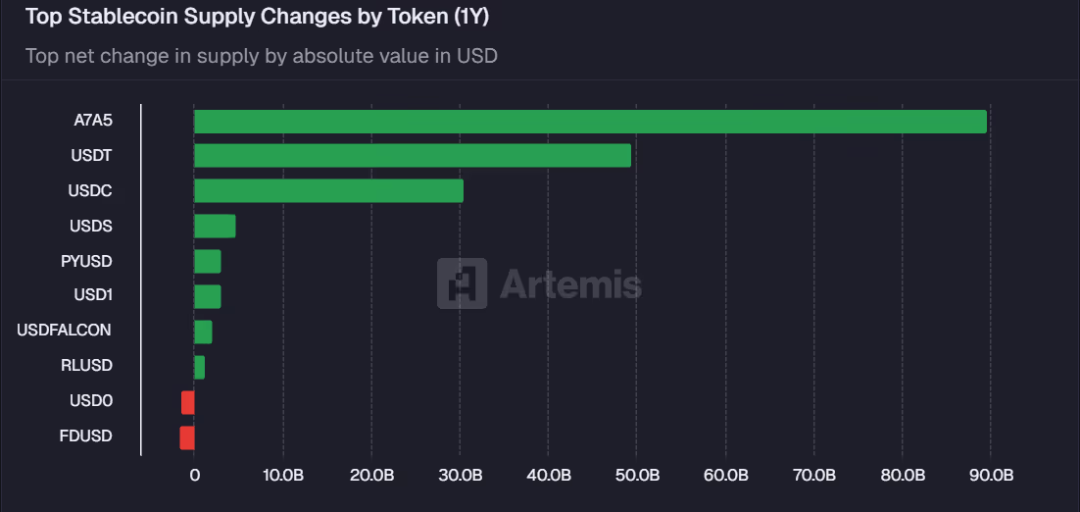Image resolution: width=1080 pixels, height=512 pixels.
Task: Click the chart title text
Action: coord(257,17)
